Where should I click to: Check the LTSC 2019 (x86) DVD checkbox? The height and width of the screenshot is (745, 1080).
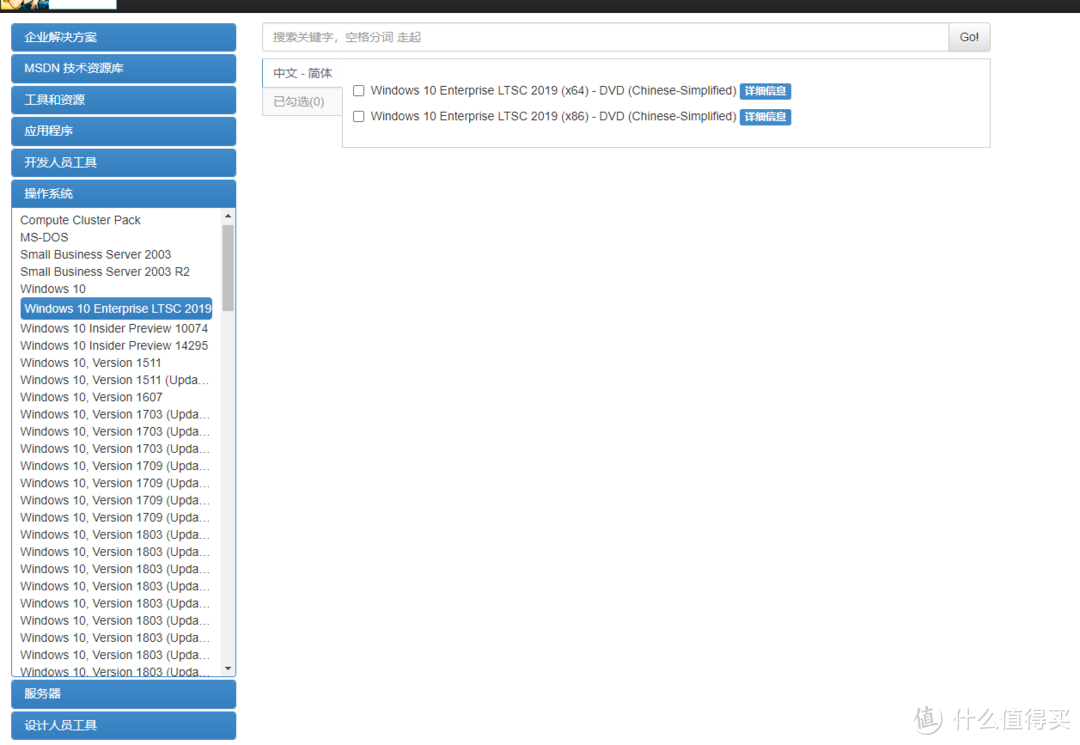click(359, 116)
